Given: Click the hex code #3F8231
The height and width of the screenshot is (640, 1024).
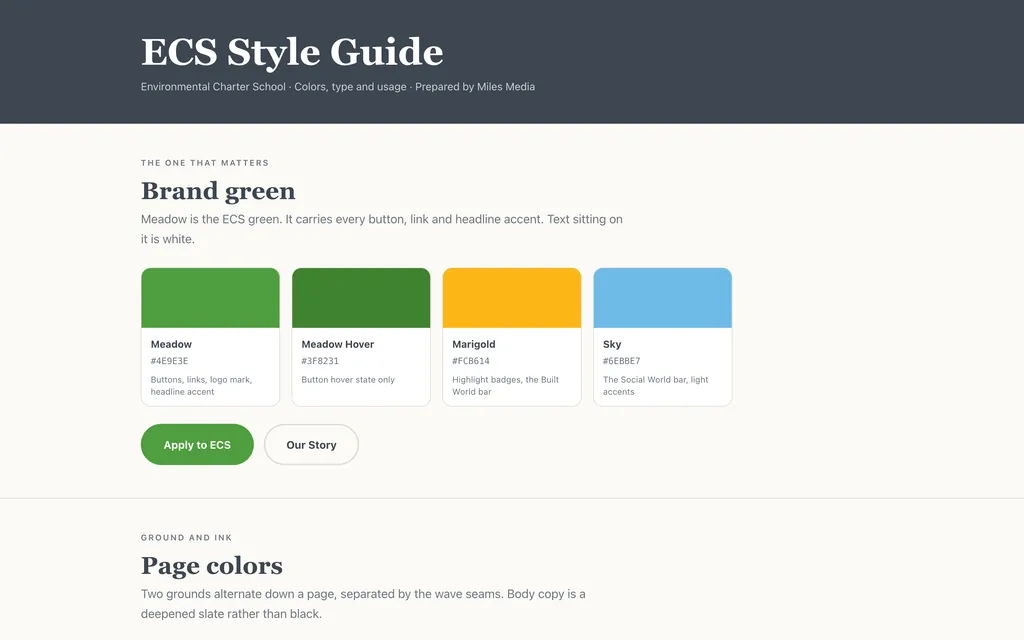Looking at the screenshot, I should [320, 360].
